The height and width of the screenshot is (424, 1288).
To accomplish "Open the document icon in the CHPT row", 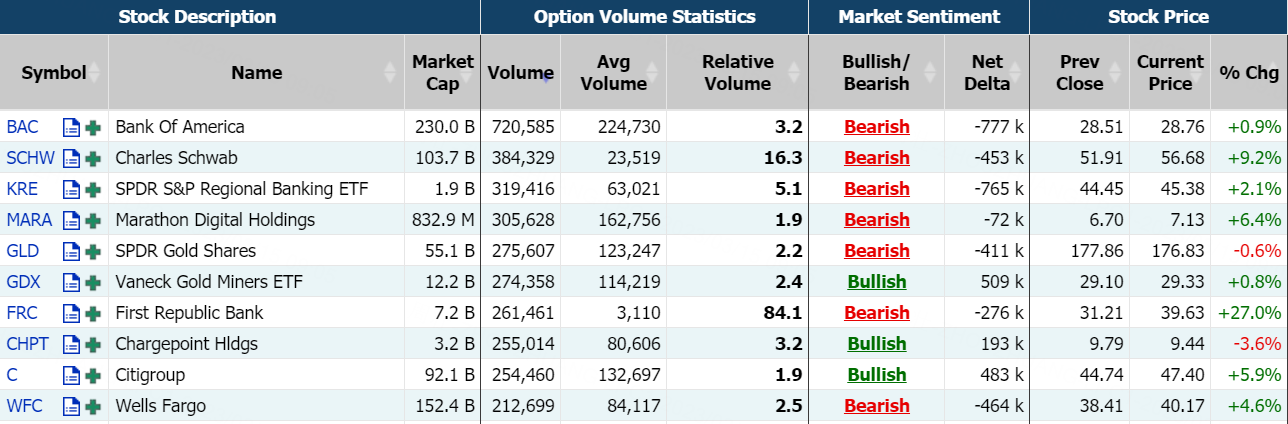I will [x=71, y=344].
